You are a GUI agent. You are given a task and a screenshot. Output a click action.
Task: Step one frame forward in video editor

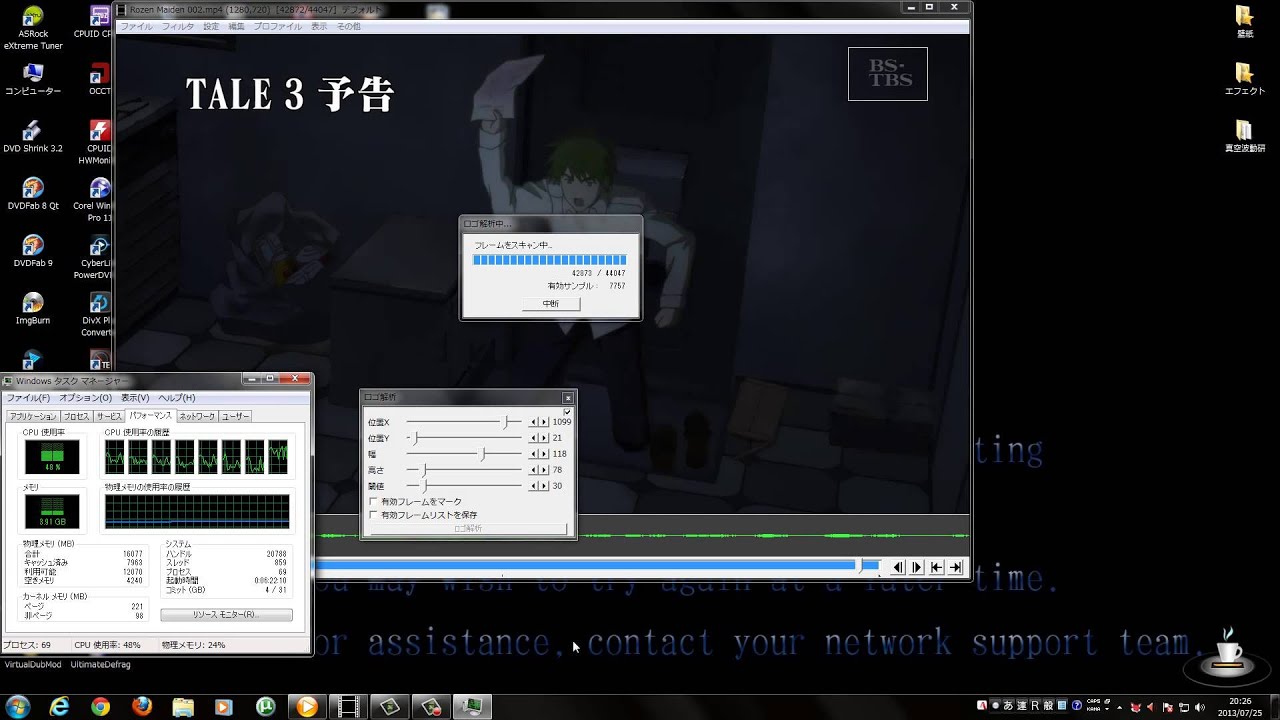click(917, 567)
